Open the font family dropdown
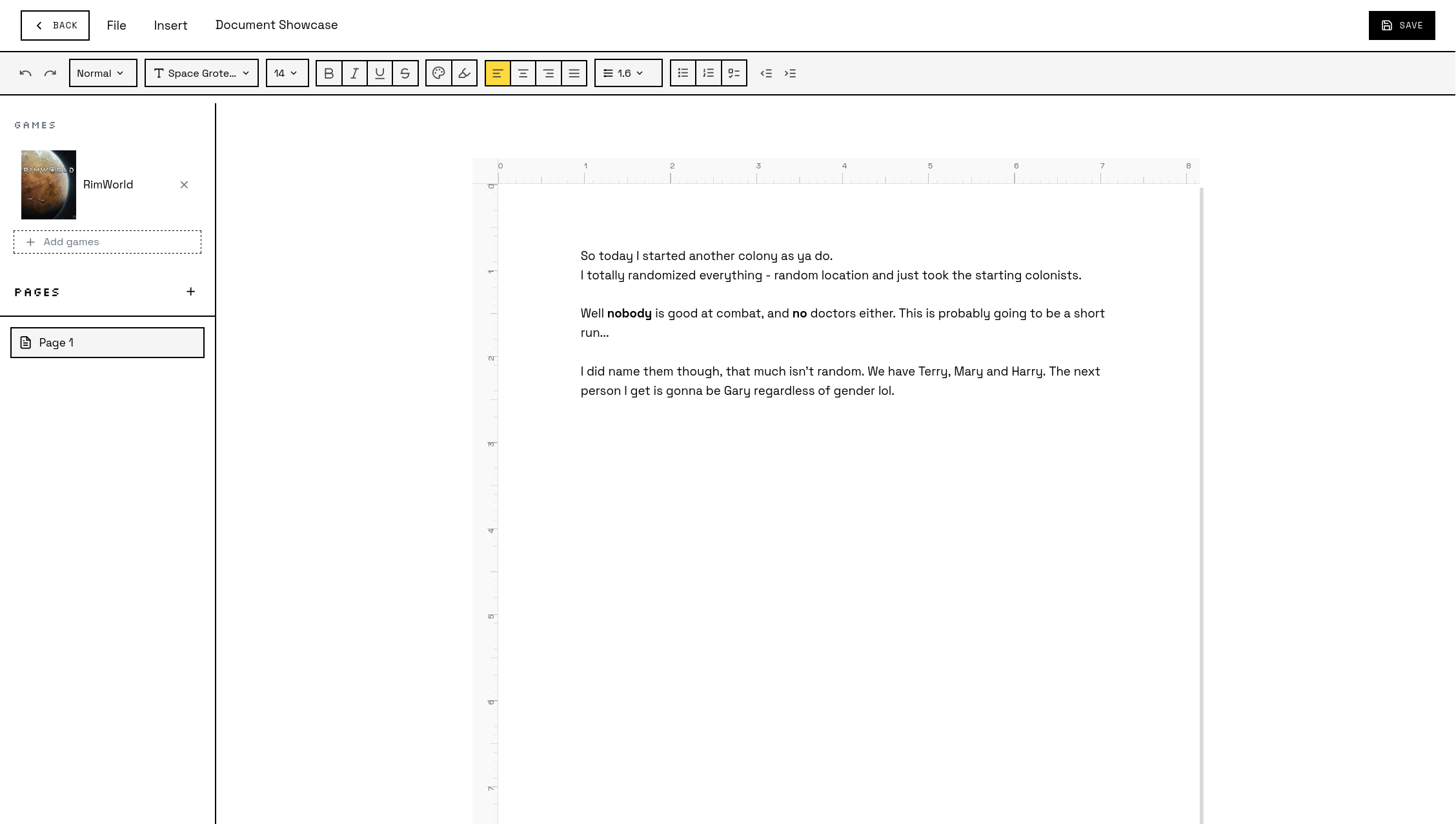1456x824 pixels. point(201,73)
